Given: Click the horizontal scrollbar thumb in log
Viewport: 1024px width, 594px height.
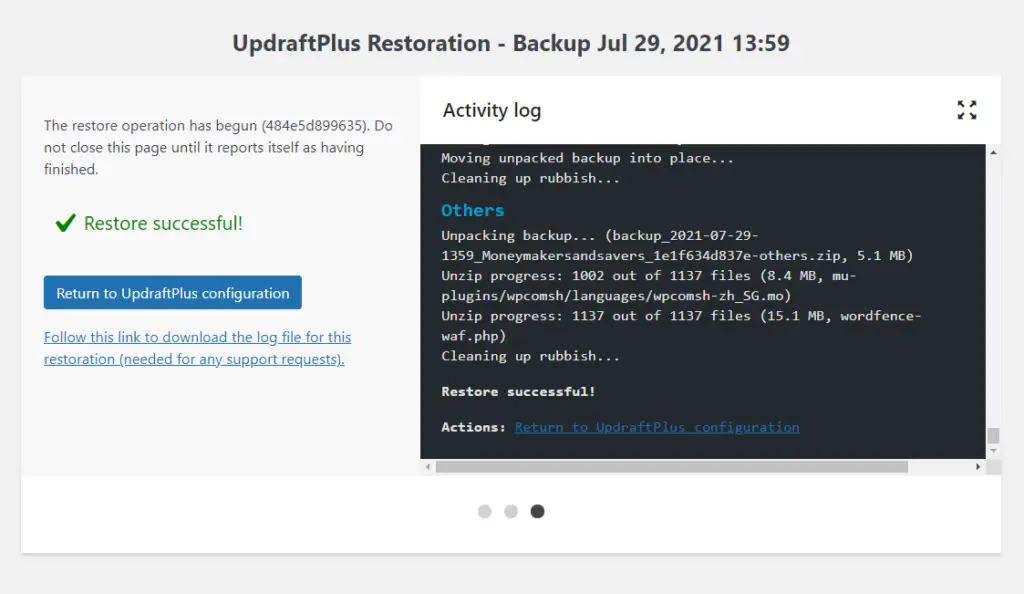Looking at the screenshot, I should [x=671, y=467].
